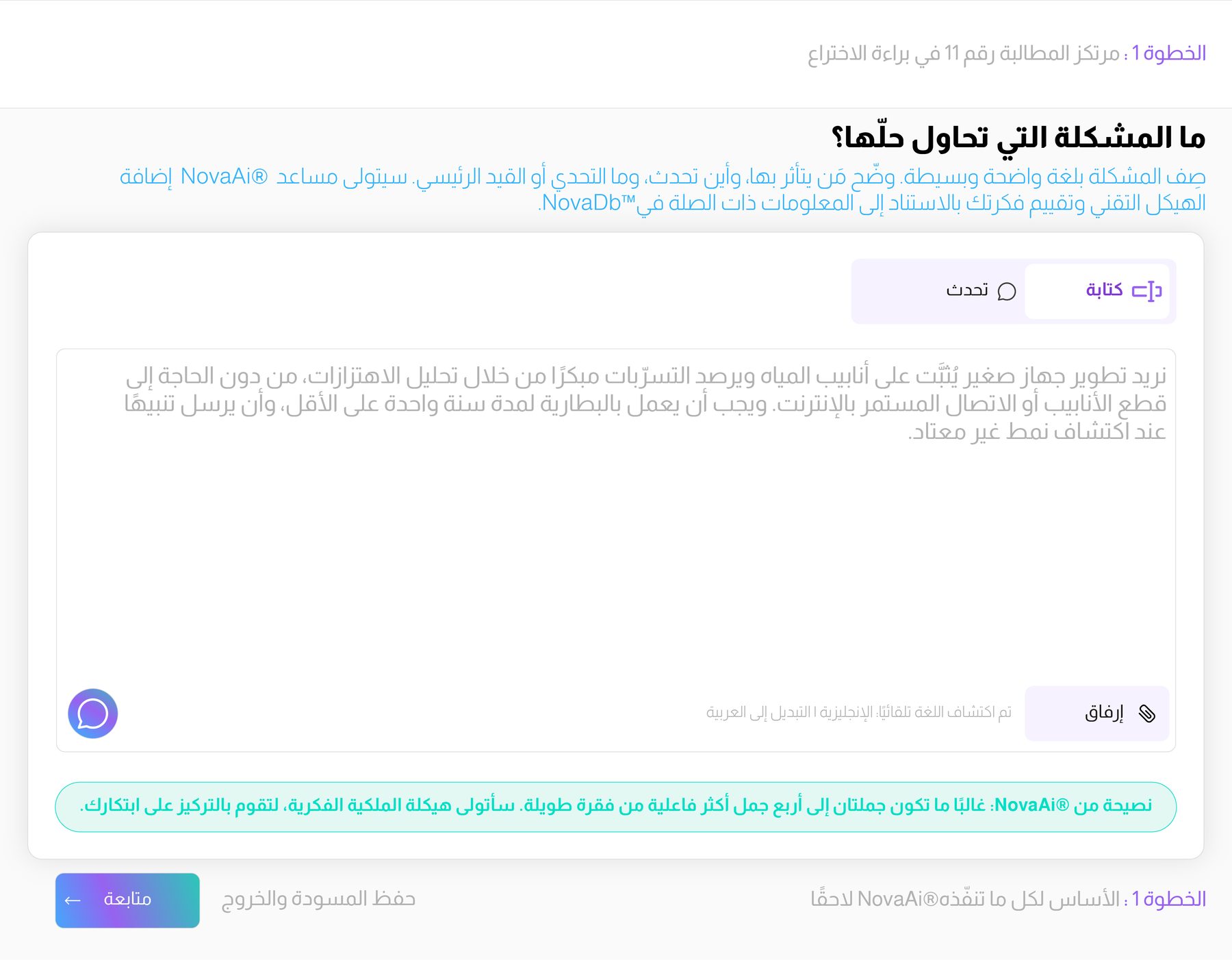Image resolution: width=1232 pixels, height=960 pixels.
Task: Click the إرفاق attach button
Action: tap(1097, 713)
